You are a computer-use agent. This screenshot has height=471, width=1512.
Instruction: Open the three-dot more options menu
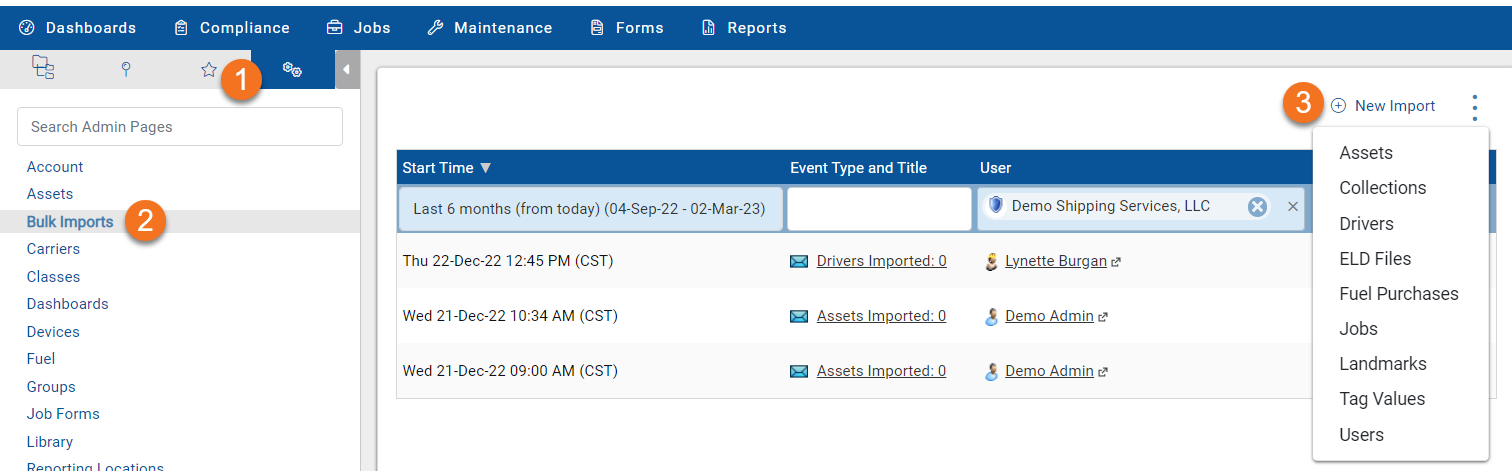point(1475,107)
